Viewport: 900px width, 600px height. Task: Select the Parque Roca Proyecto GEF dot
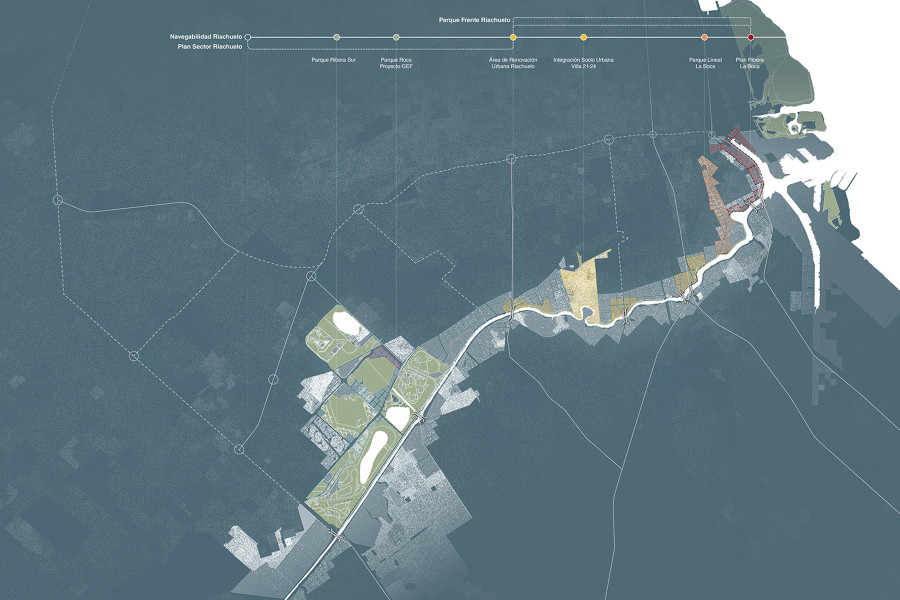click(397, 37)
